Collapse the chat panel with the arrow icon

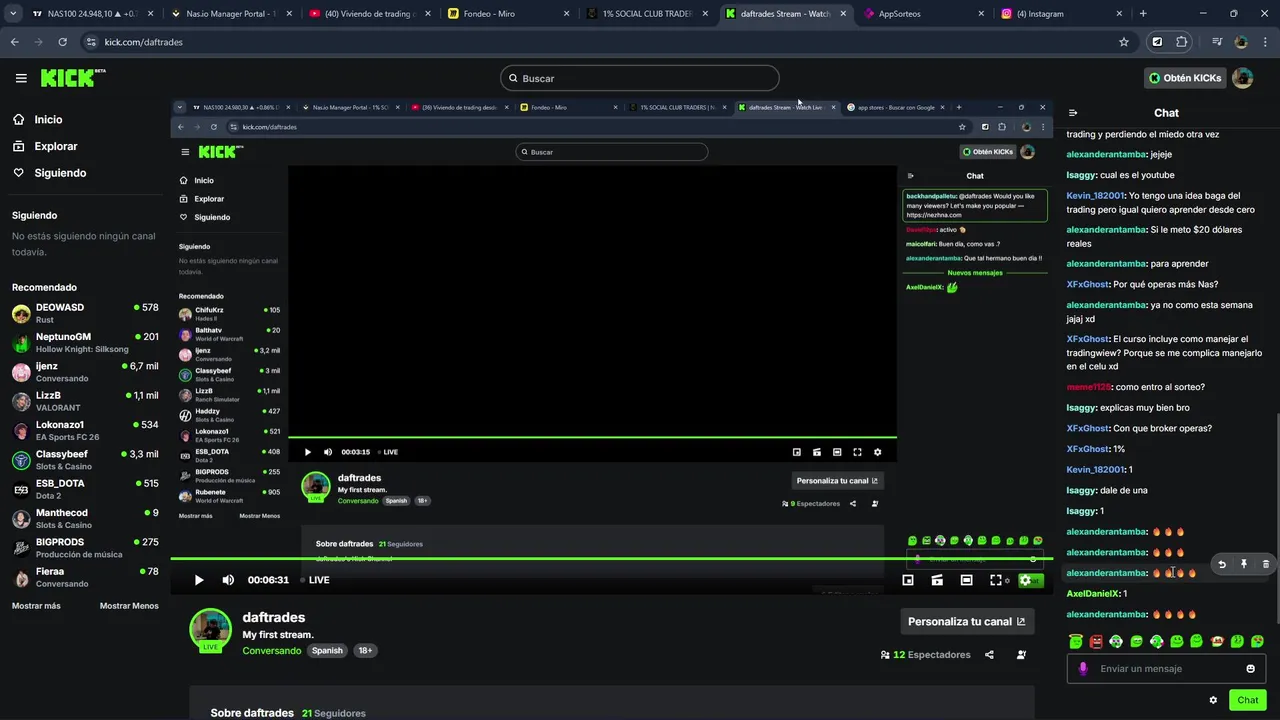click(x=1073, y=113)
